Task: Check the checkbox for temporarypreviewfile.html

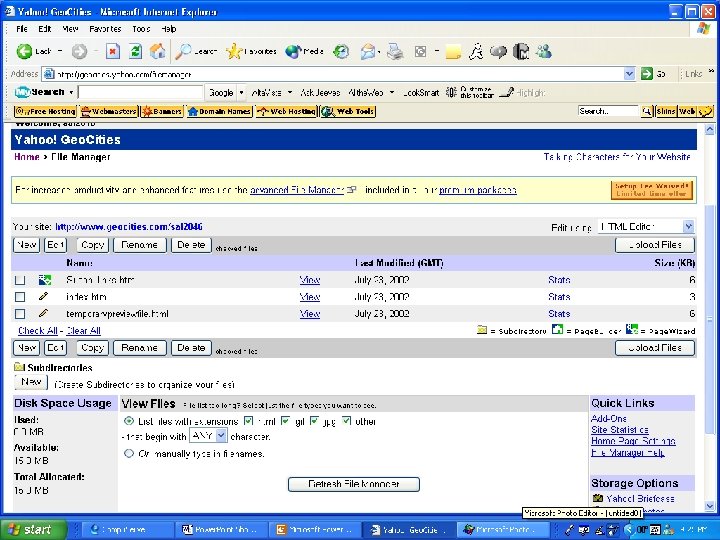Action: pyautogui.click(x=20, y=314)
